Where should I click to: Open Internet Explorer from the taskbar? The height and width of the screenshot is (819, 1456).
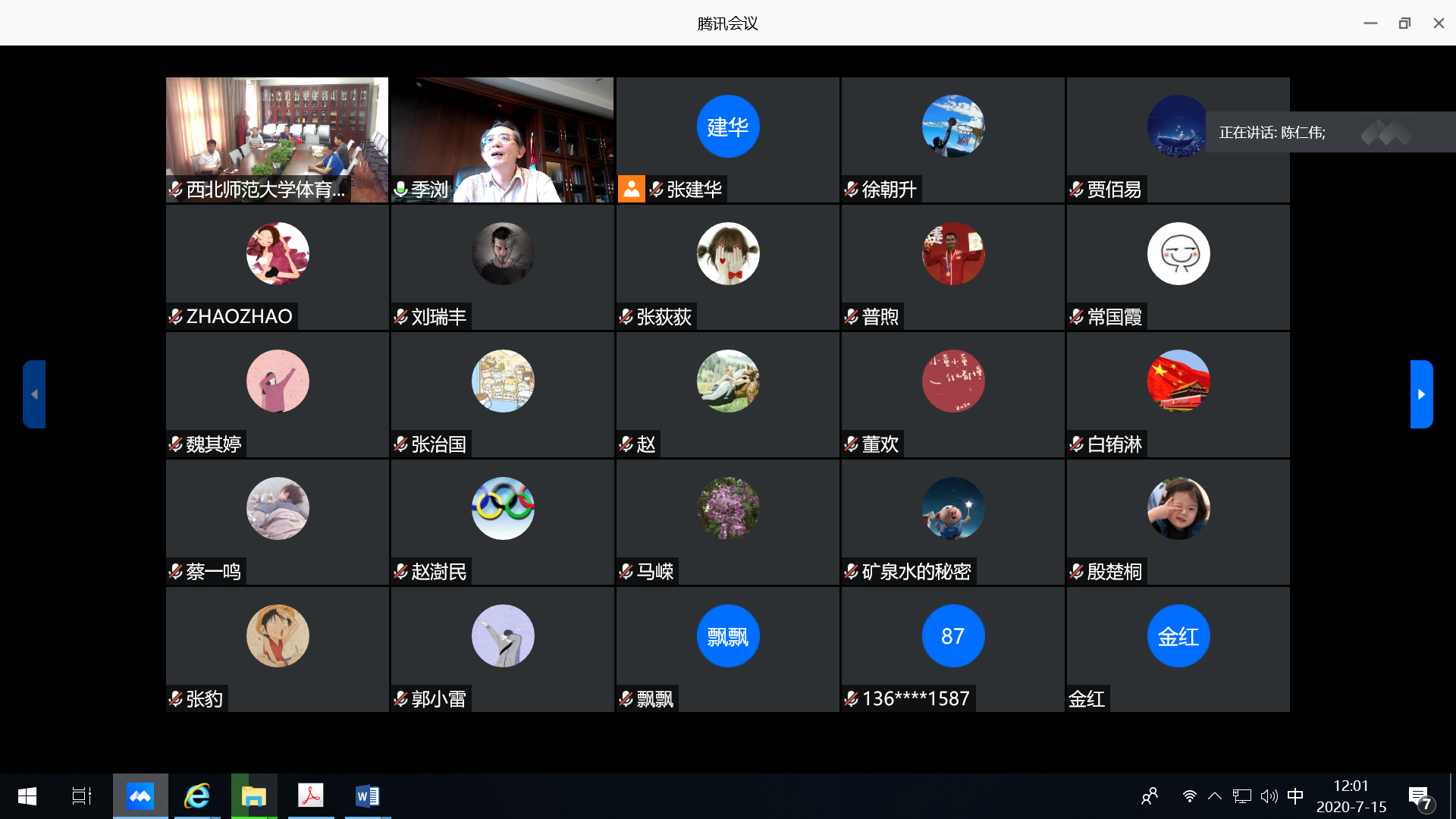click(197, 796)
